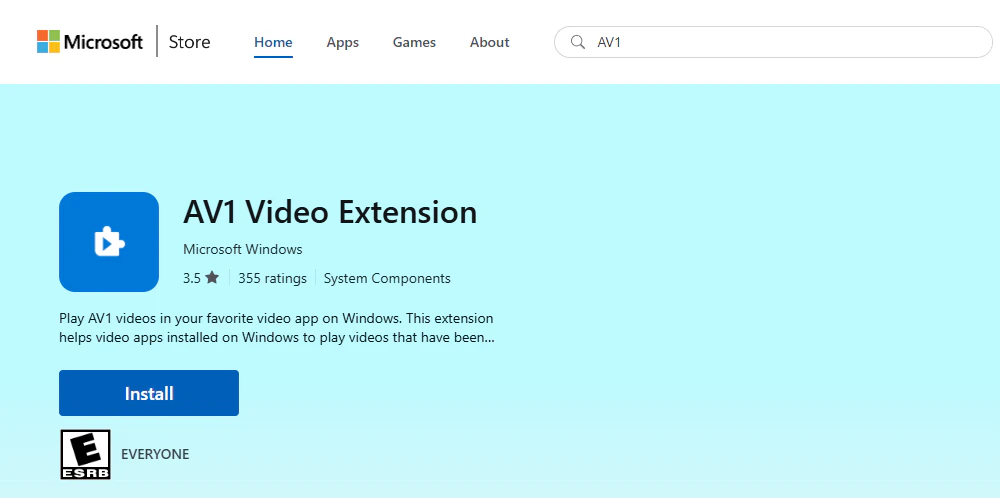Click the Microsoft logo icon

[x=48, y=41]
